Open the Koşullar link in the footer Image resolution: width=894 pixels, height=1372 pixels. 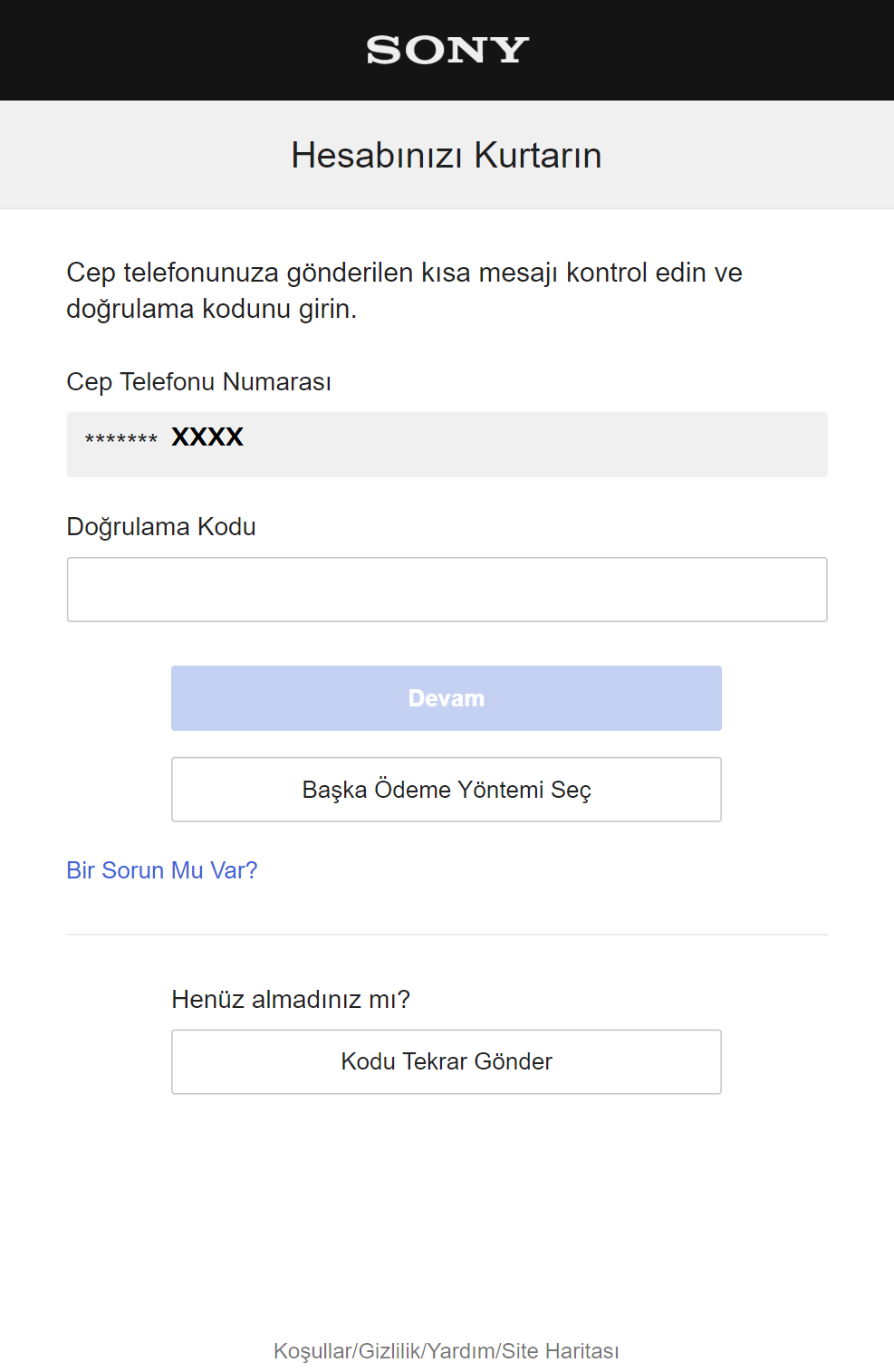[312, 1351]
